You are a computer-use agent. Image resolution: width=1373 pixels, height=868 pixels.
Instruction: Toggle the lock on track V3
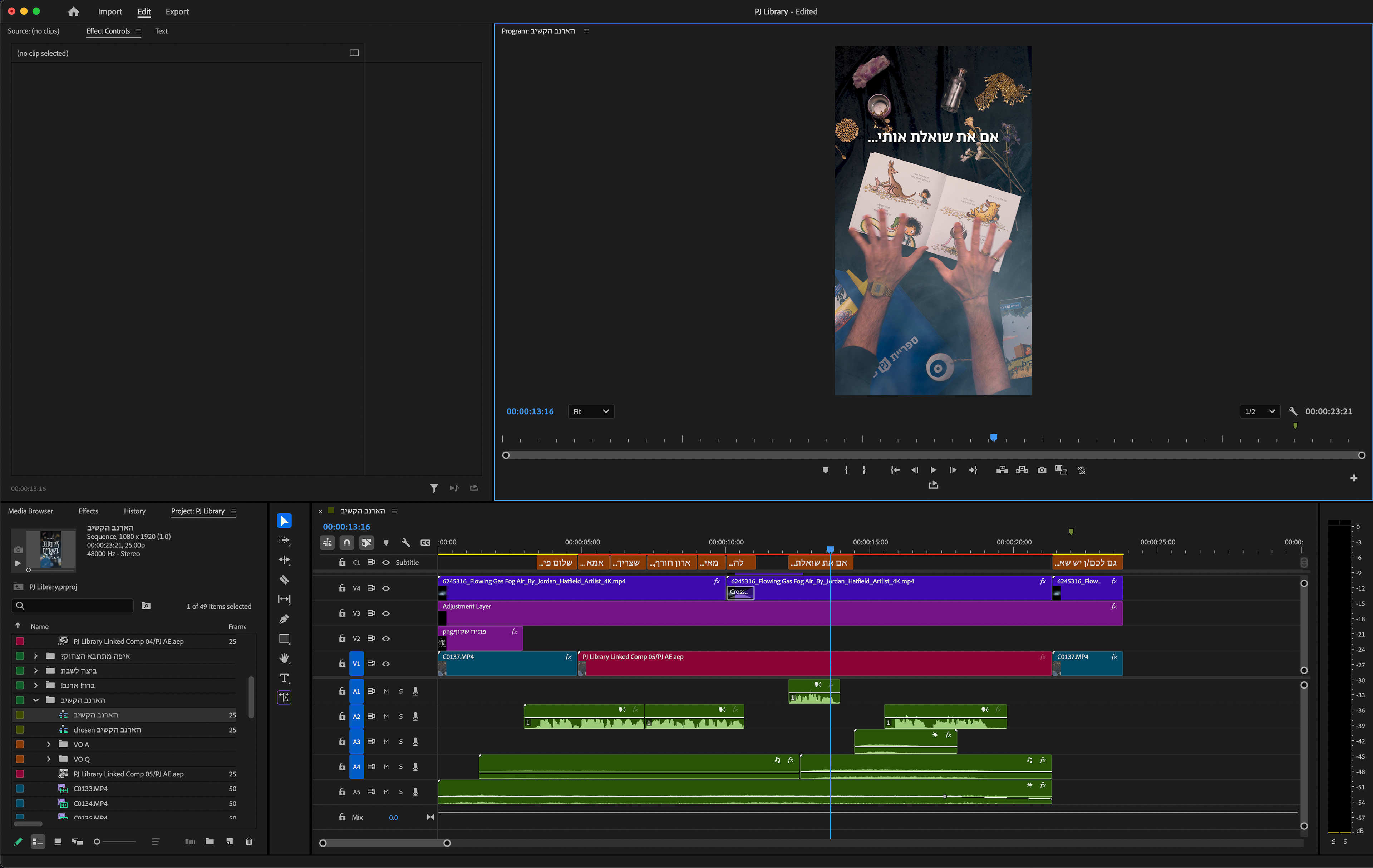pyautogui.click(x=342, y=613)
